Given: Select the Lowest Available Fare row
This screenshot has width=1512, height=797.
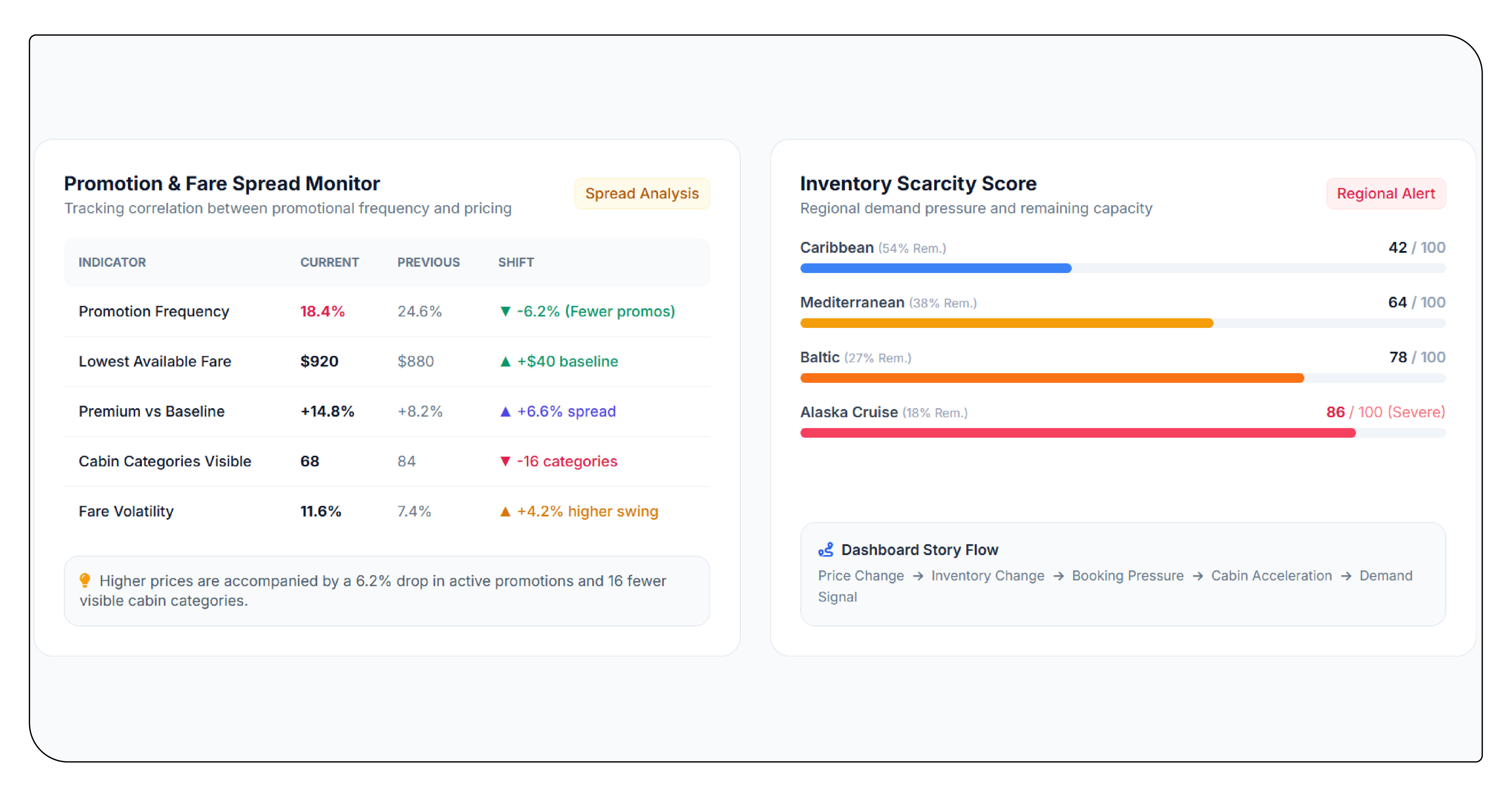Looking at the screenshot, I should pyautogui.click(x=387, y=361).
